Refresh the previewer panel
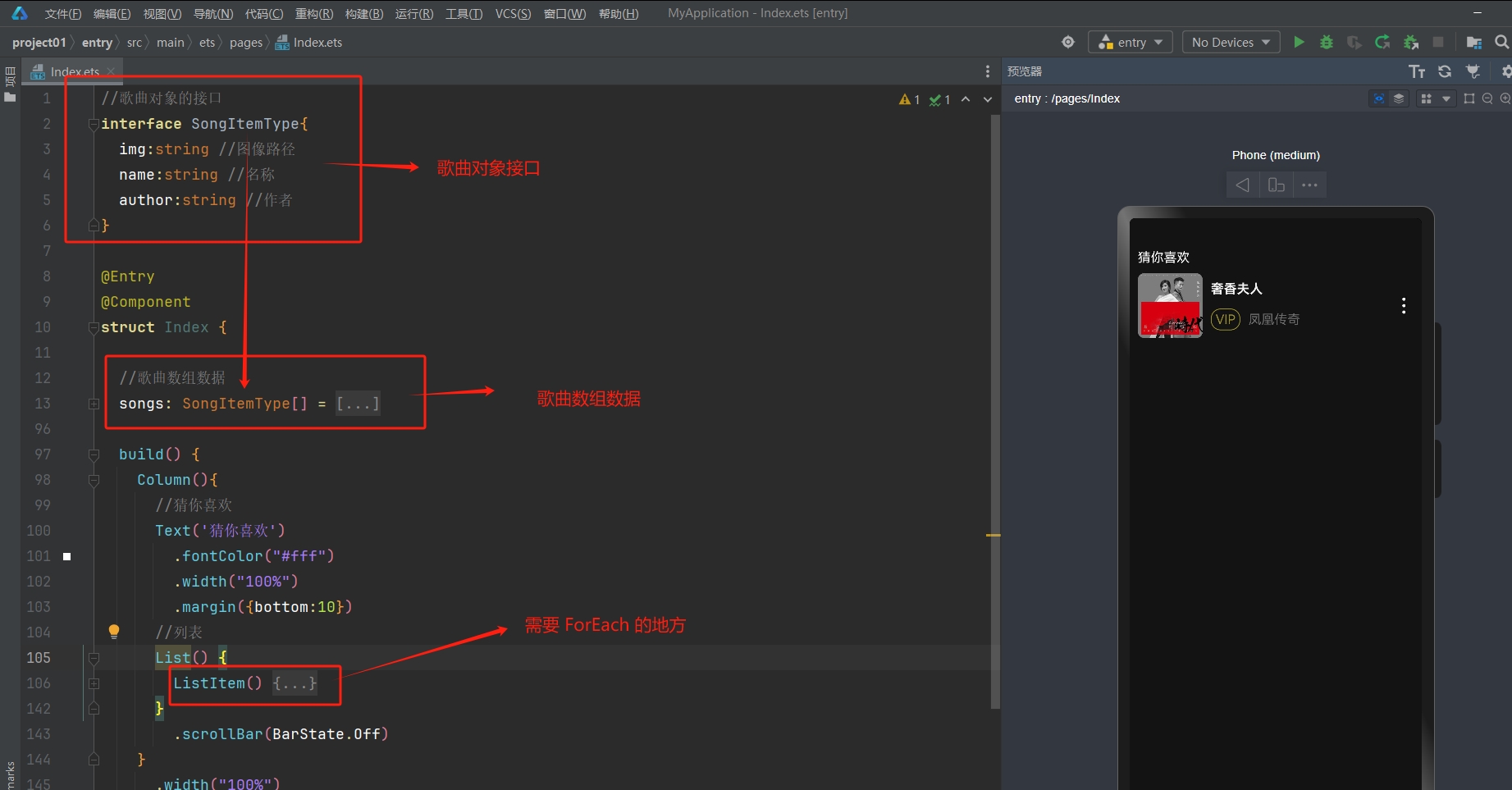Viewport: 1512px width, 790px height. pos(1445,71)
